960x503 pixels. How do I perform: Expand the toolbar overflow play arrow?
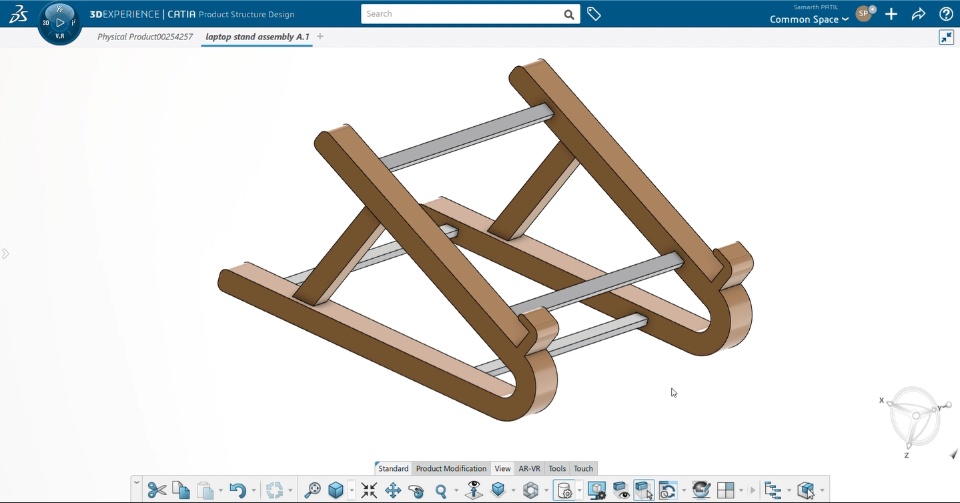pyautogui.click(x=753, y=490)
